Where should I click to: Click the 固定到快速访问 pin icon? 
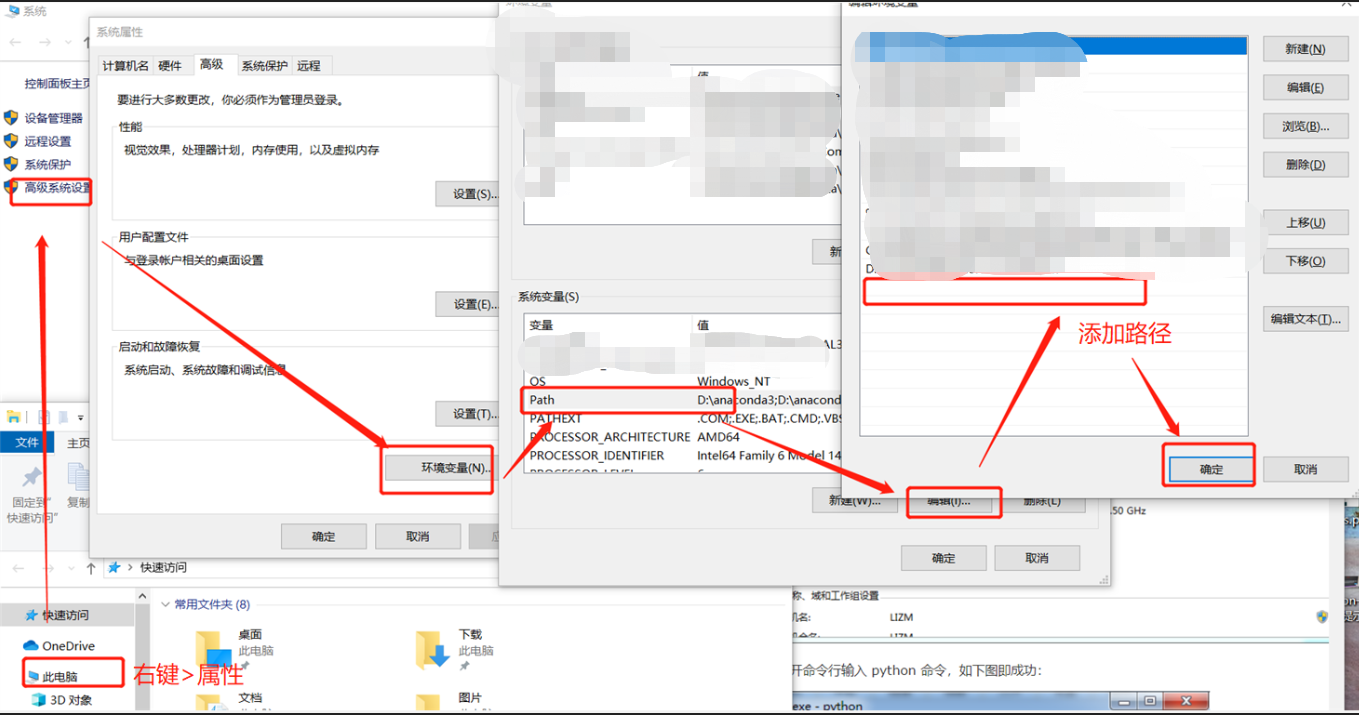click(32, 478)
